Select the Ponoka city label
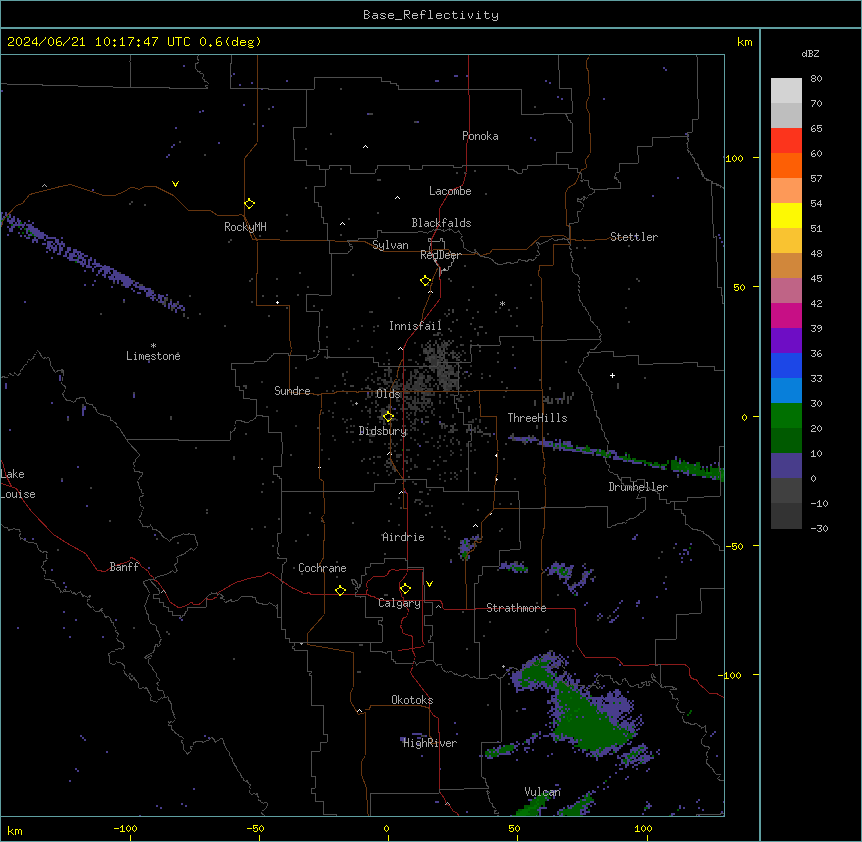Image resolution: width=862 pixels, height=842 pixels. (x=480, y=136)
